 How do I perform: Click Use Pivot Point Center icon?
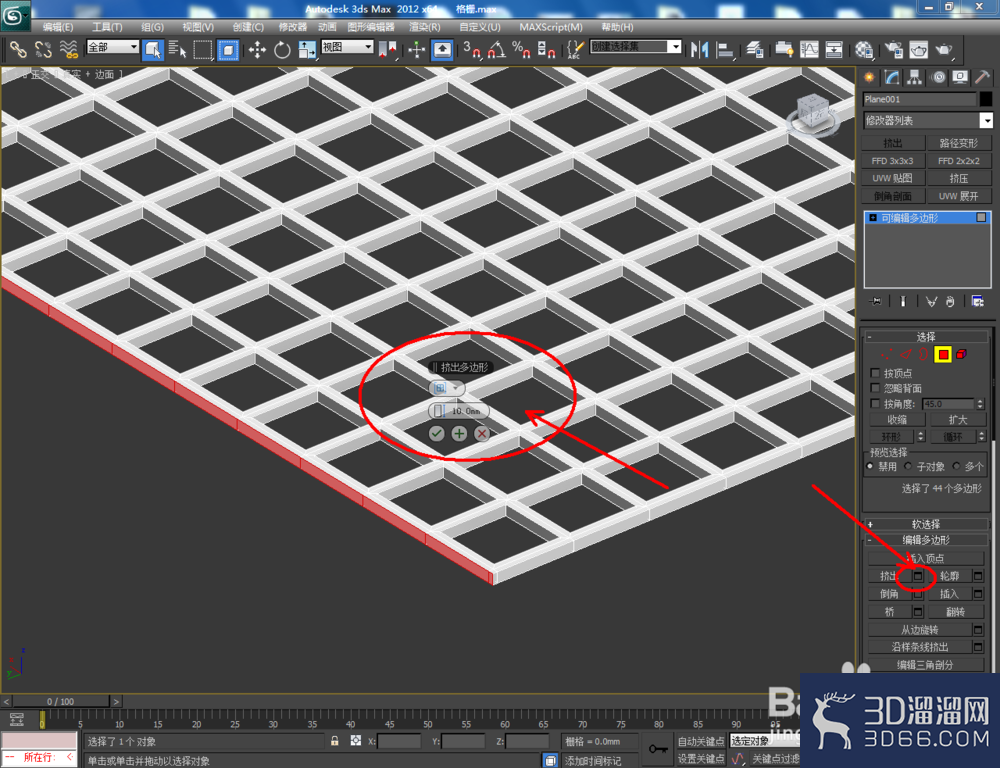pyautogui.click(x=387, y=49)
